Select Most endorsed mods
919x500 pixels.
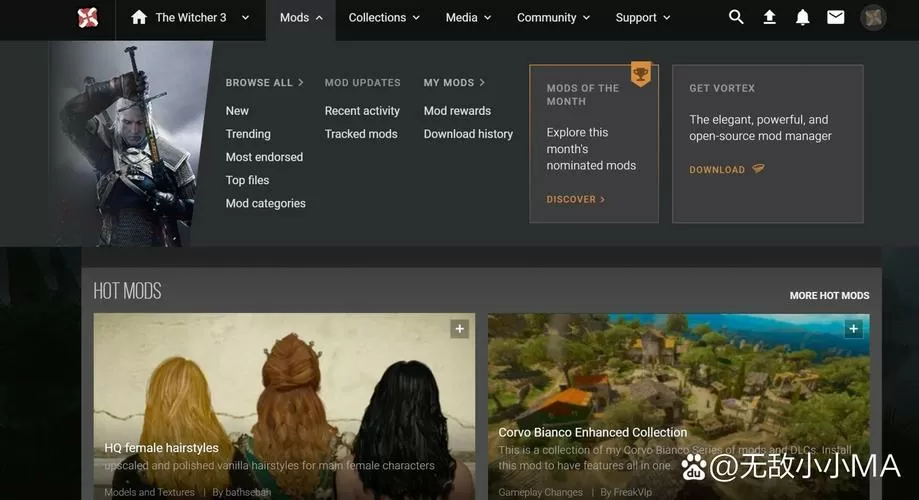point(264,157)
